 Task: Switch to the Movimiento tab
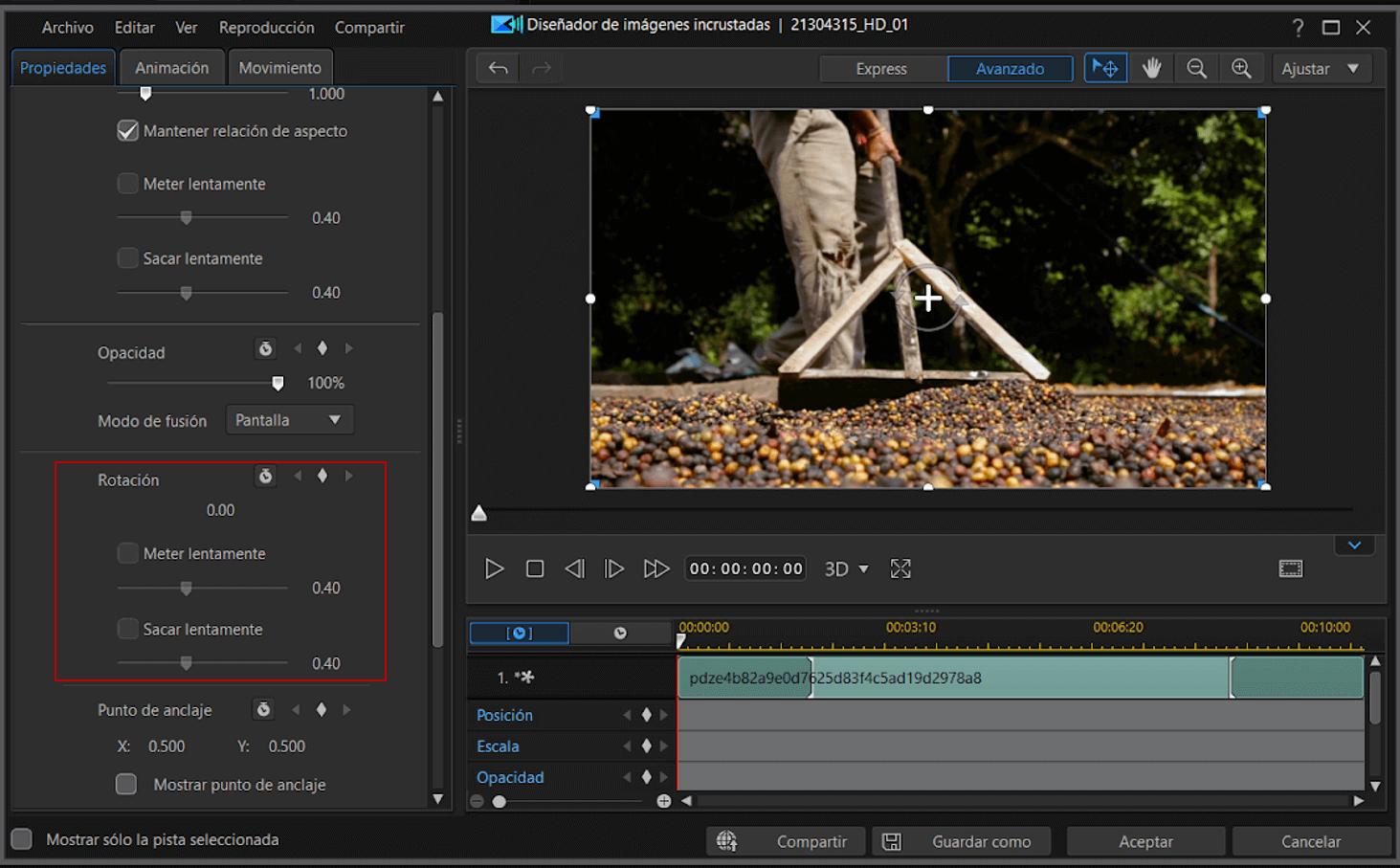pos(280,67)
